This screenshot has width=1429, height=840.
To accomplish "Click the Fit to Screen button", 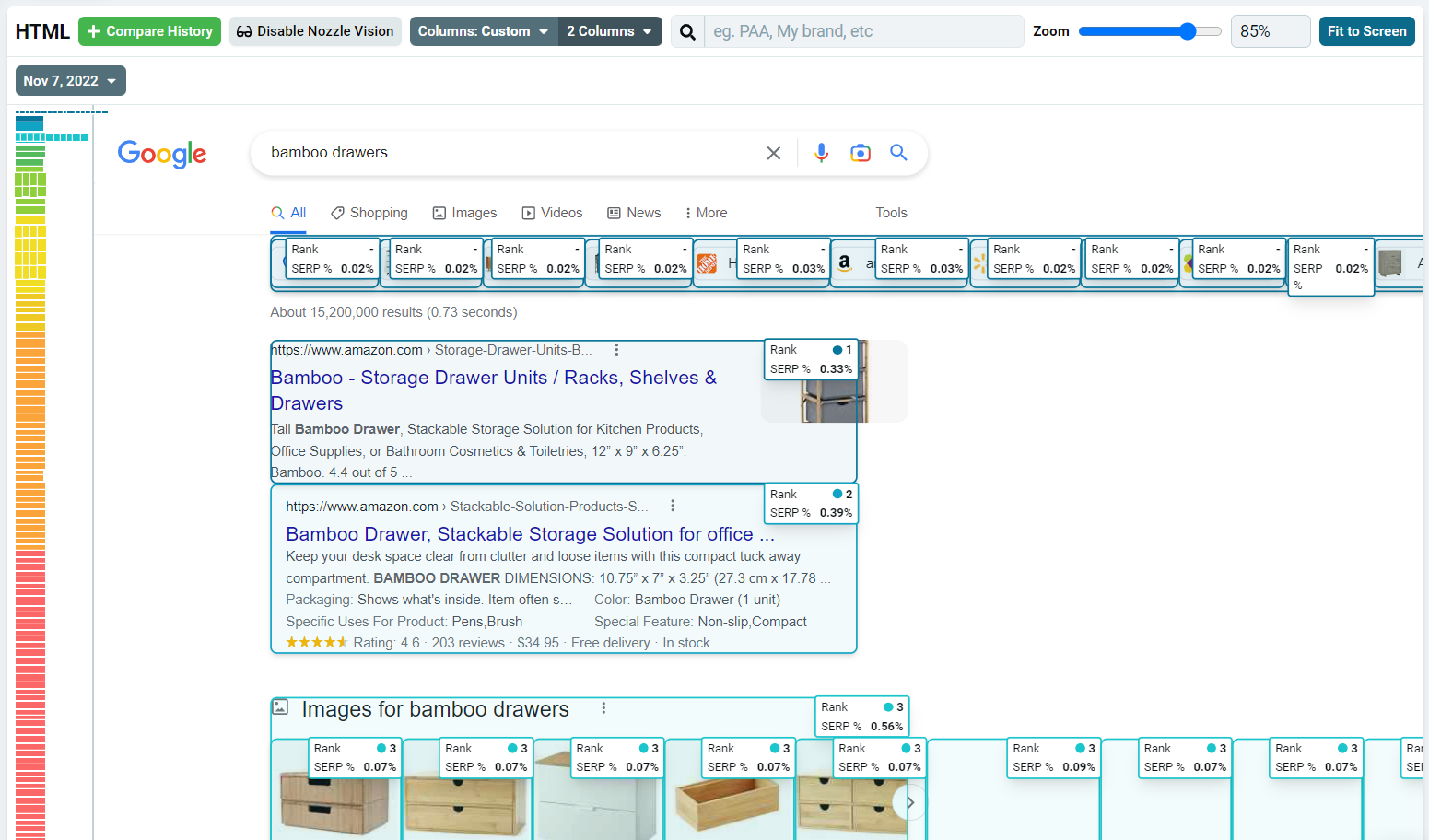I will coord(1366,31).
